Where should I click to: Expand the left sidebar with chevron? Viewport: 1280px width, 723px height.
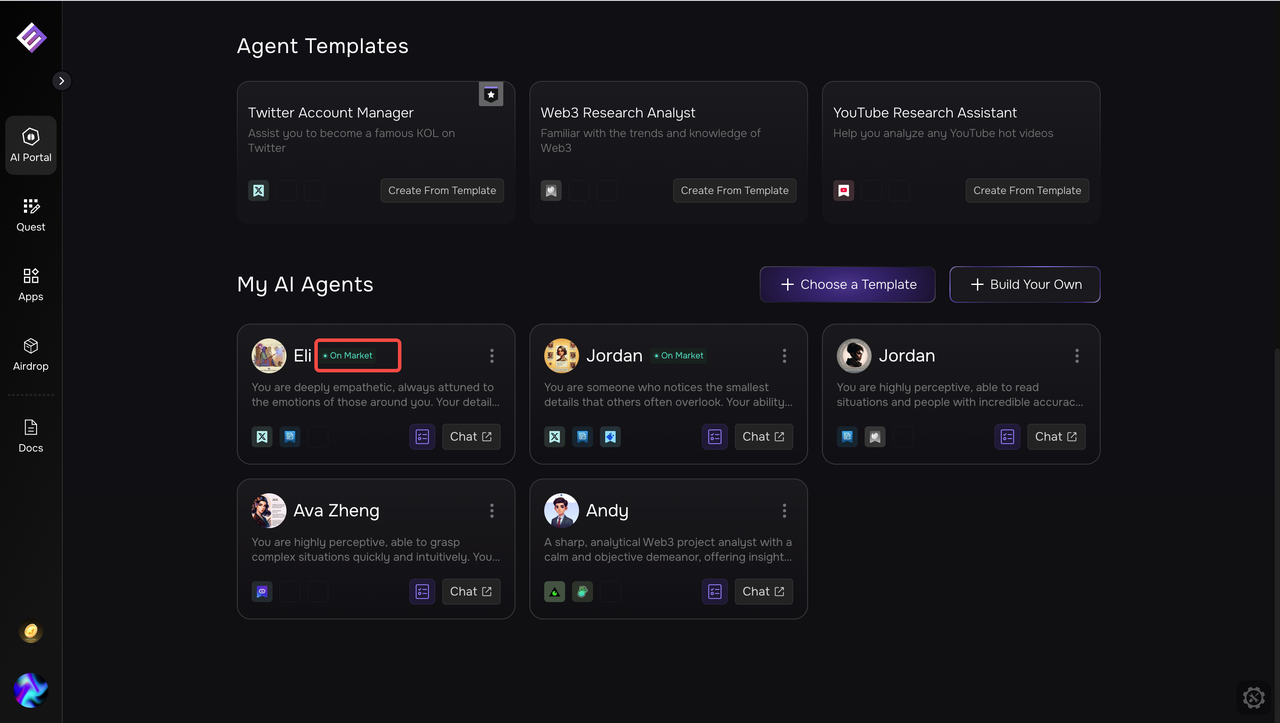point(62,81)
